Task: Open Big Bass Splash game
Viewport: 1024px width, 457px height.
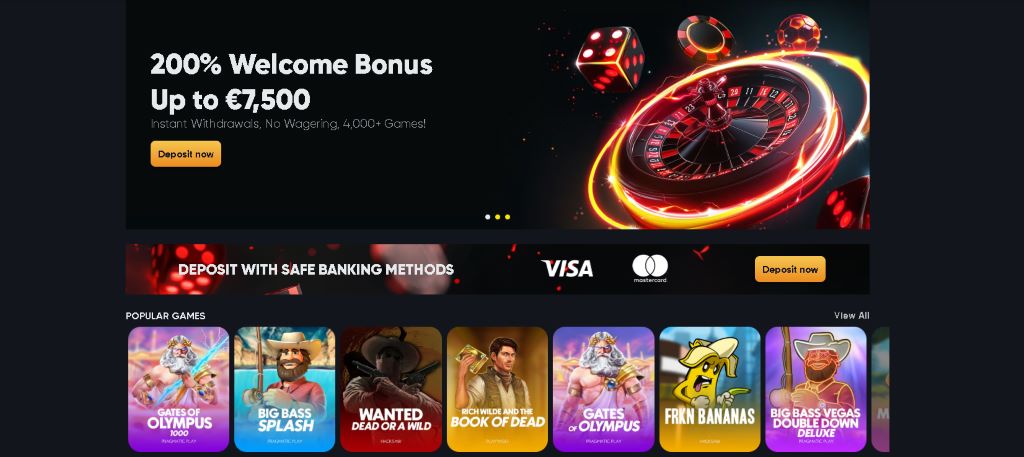Action: pos(284,389)
